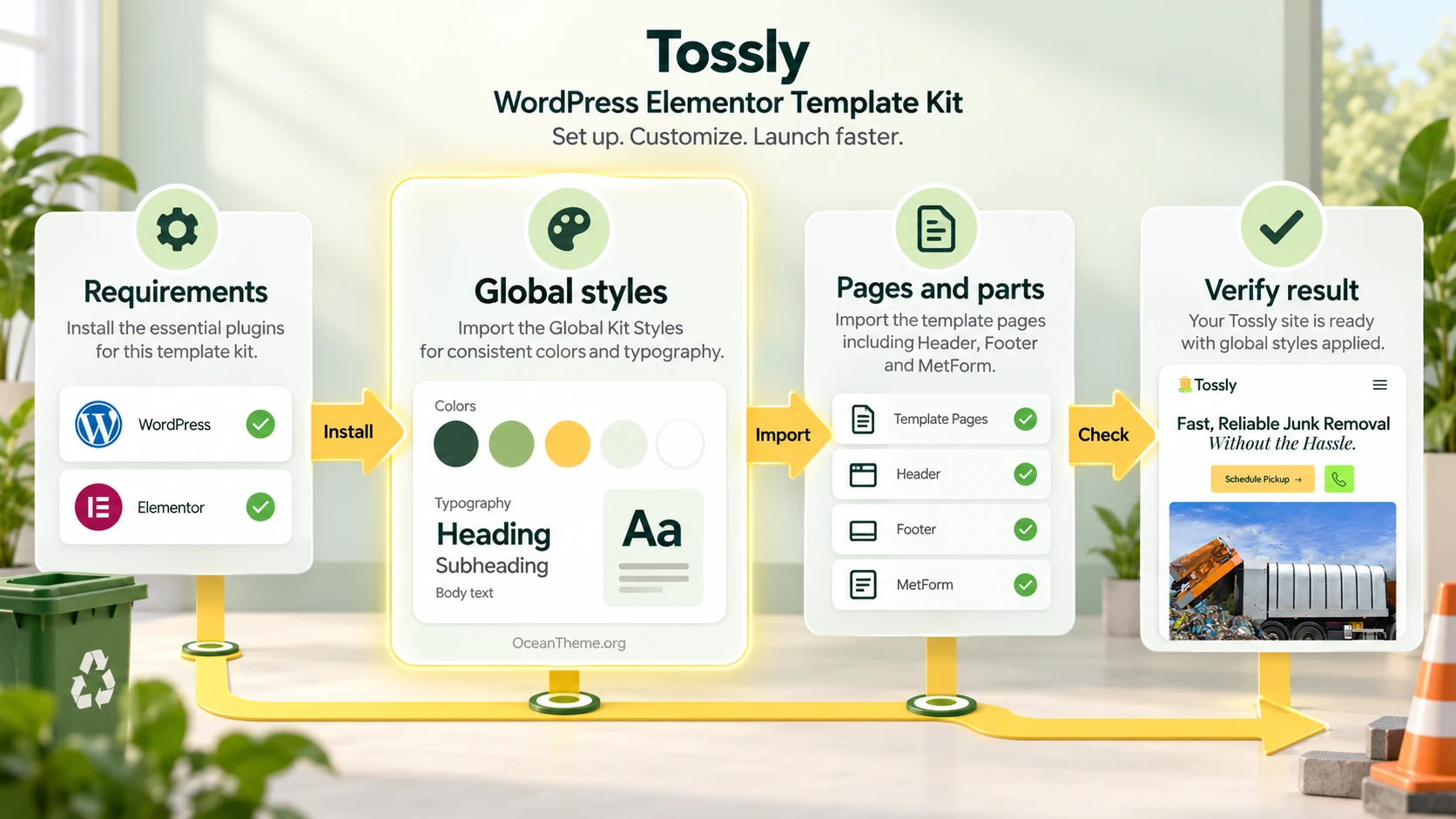1456x819 pixels.
Task: Click the Subheading typography sample
Action: [x=492, y=566]
